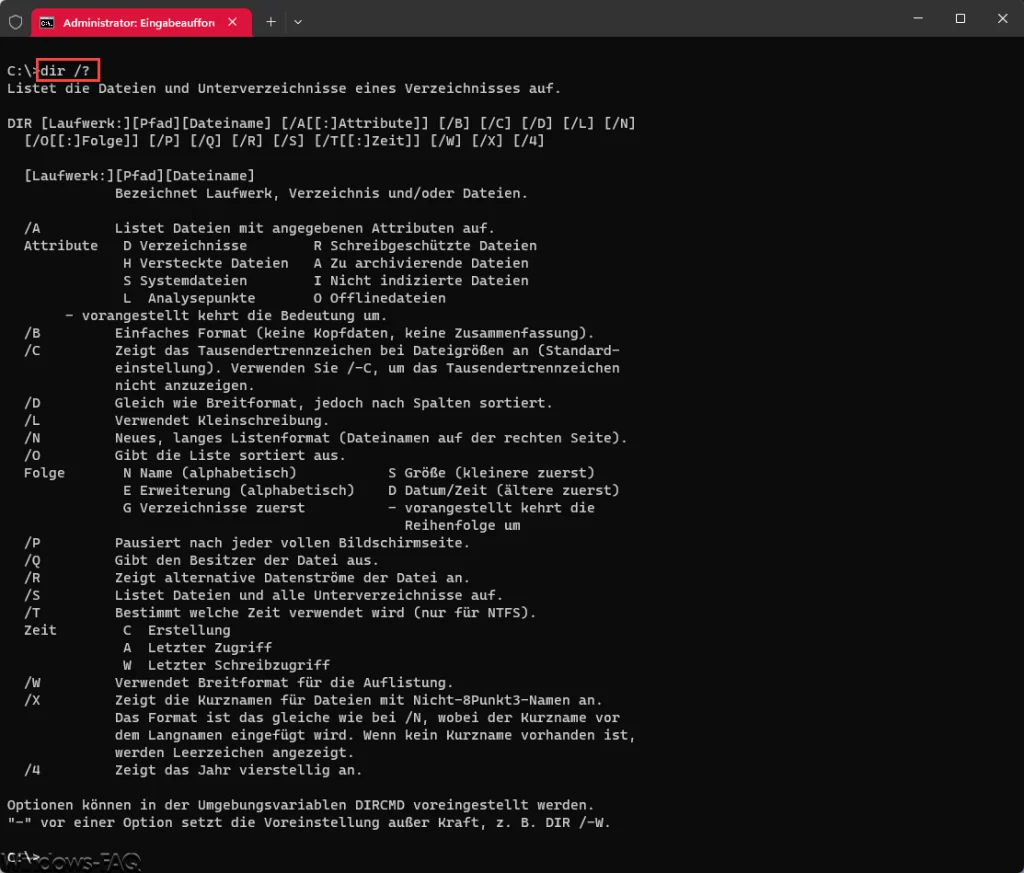1024x873 pixels.
Task: Select the Administrator: Eingabeaufforderung tab
Action: (142, 22)
